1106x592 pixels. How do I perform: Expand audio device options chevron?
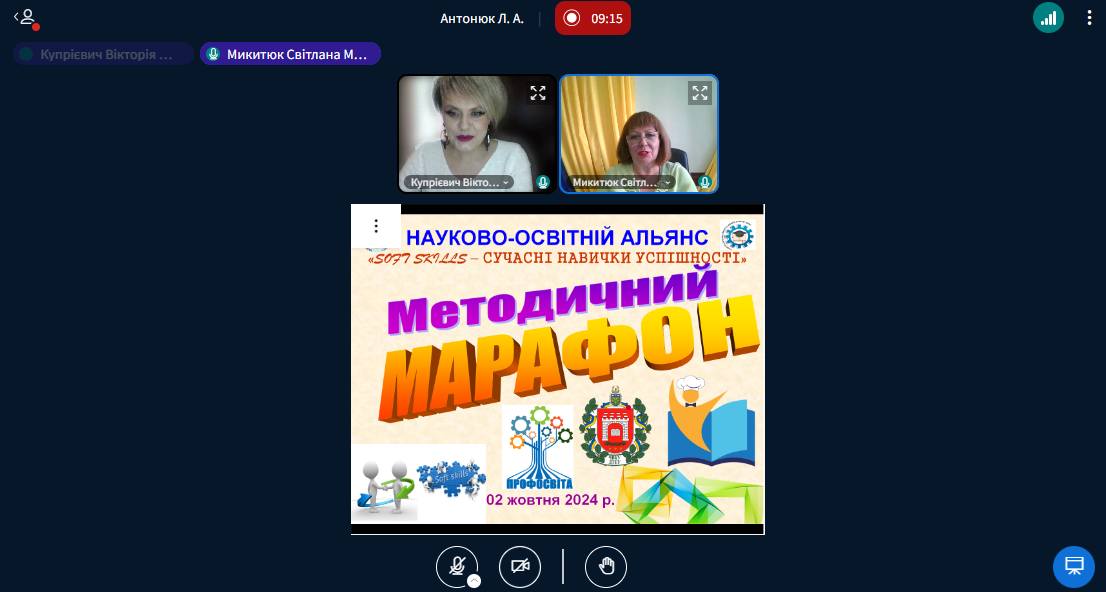pyautogui.click(x=474, y=581)
